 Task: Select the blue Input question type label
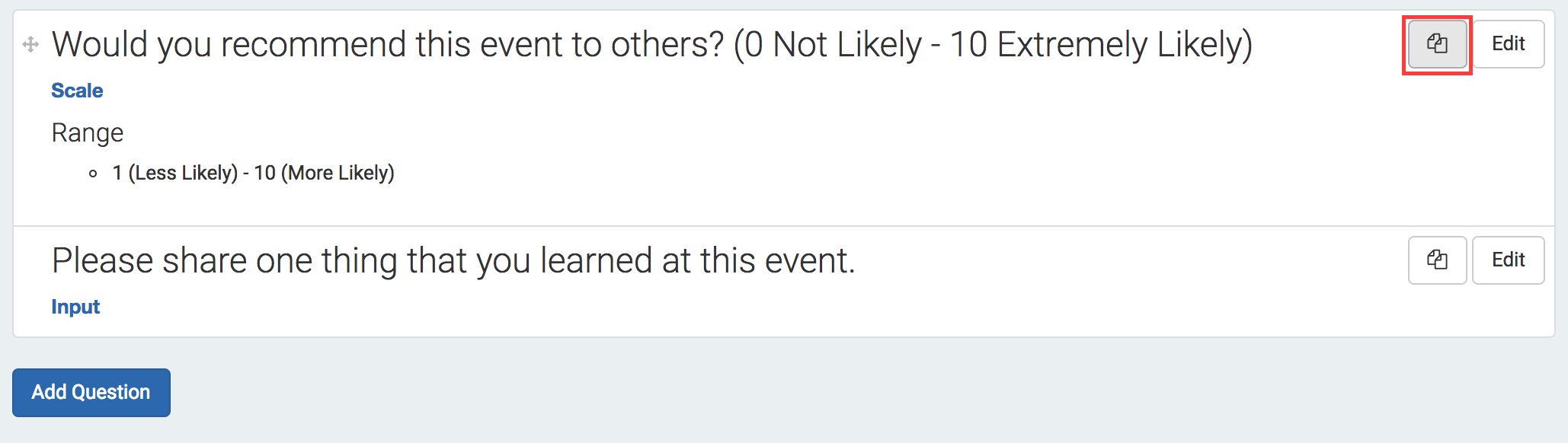75,307
